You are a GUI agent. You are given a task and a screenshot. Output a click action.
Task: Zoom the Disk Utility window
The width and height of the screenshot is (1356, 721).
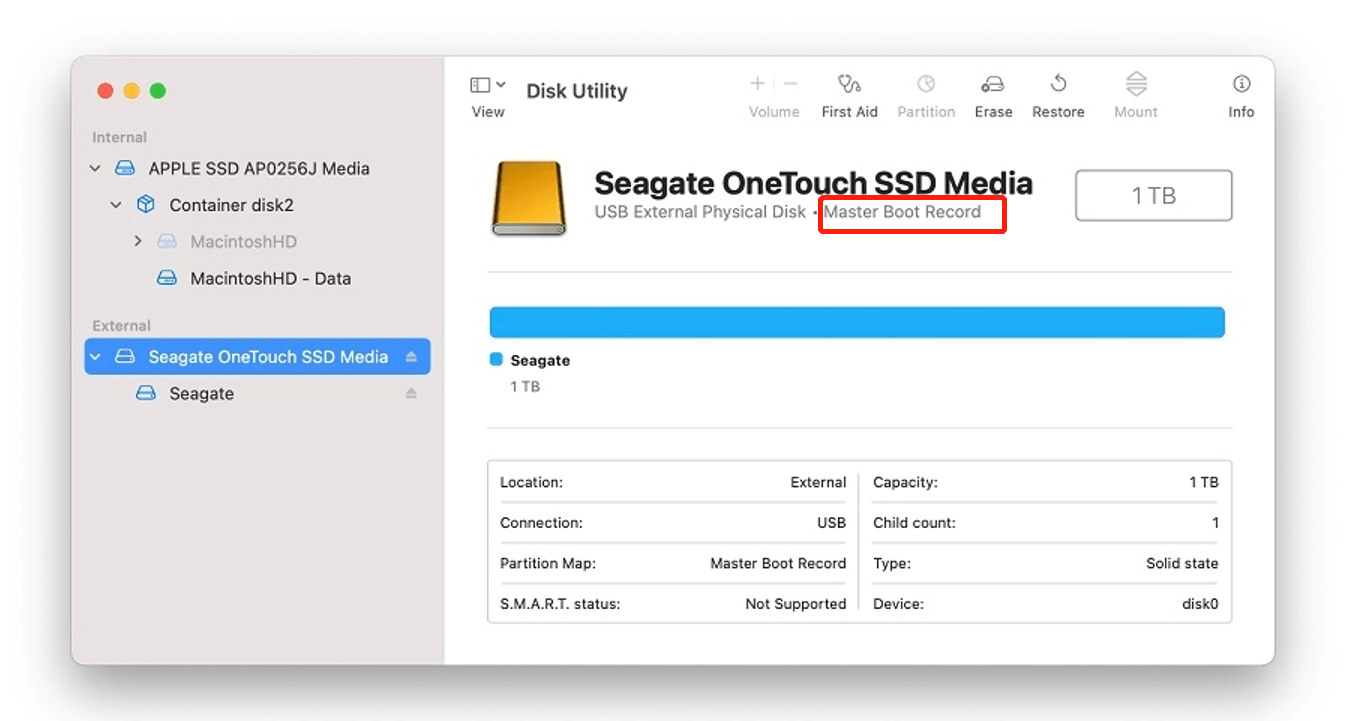click(x=157, y=91)
